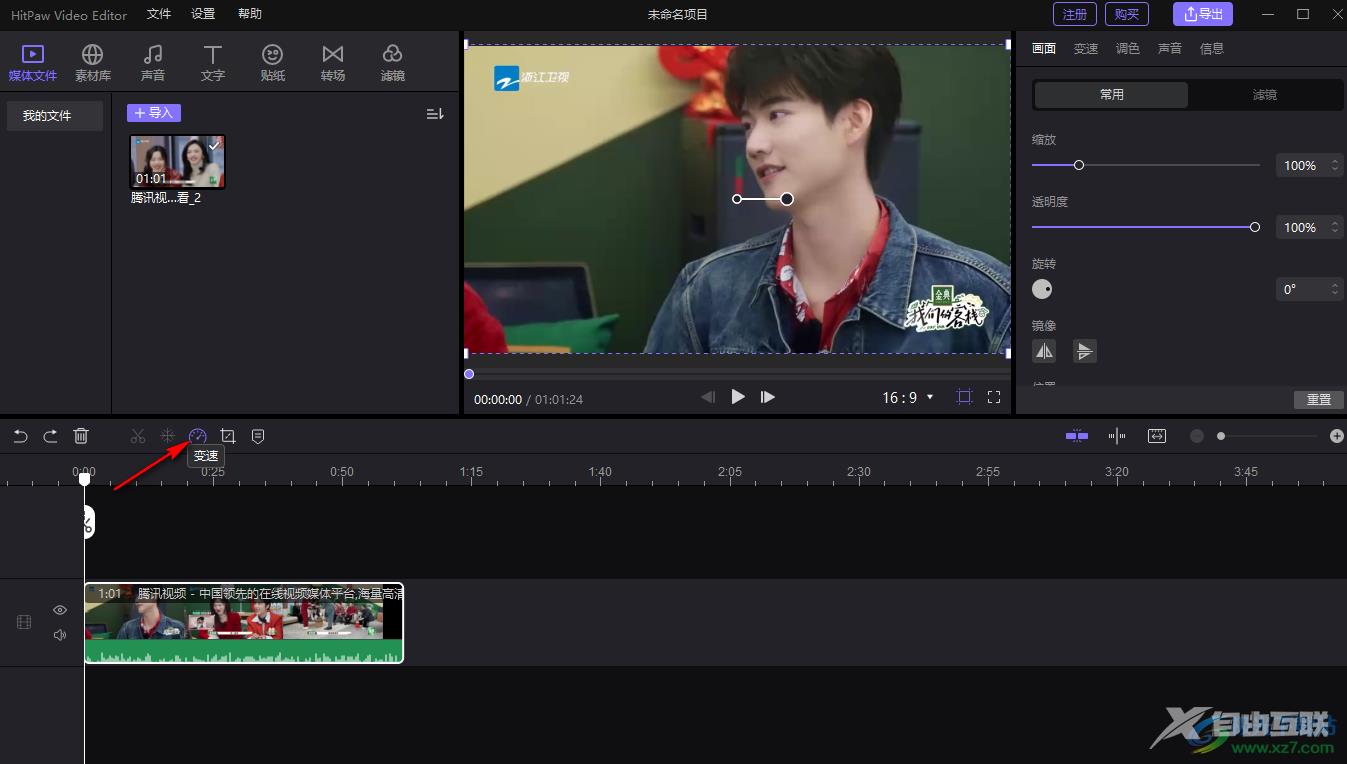Open the 帮助 menu
1347x764 pixels.
point(250,14)
